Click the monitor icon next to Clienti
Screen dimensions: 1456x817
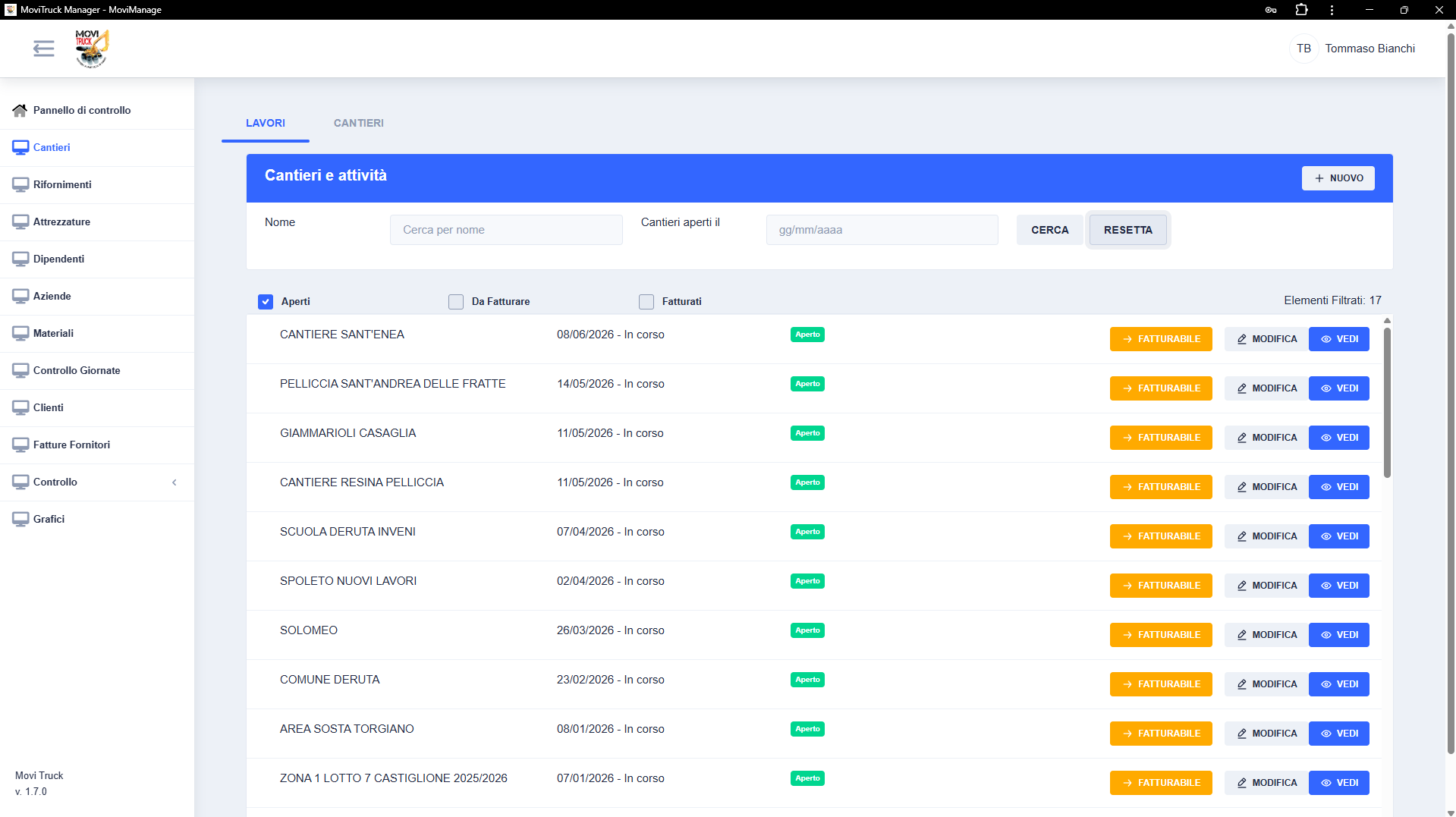[x=20, y=408]
